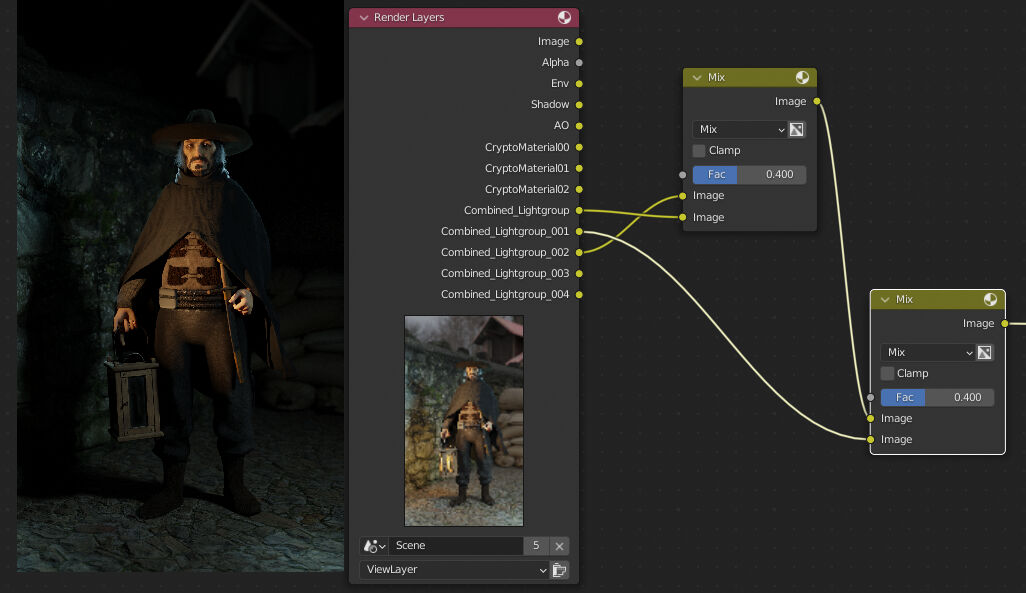The image size is (1026, 593).
Task: Click the Combined_Lightgroup_001 output socket
Action: point(579,231)
